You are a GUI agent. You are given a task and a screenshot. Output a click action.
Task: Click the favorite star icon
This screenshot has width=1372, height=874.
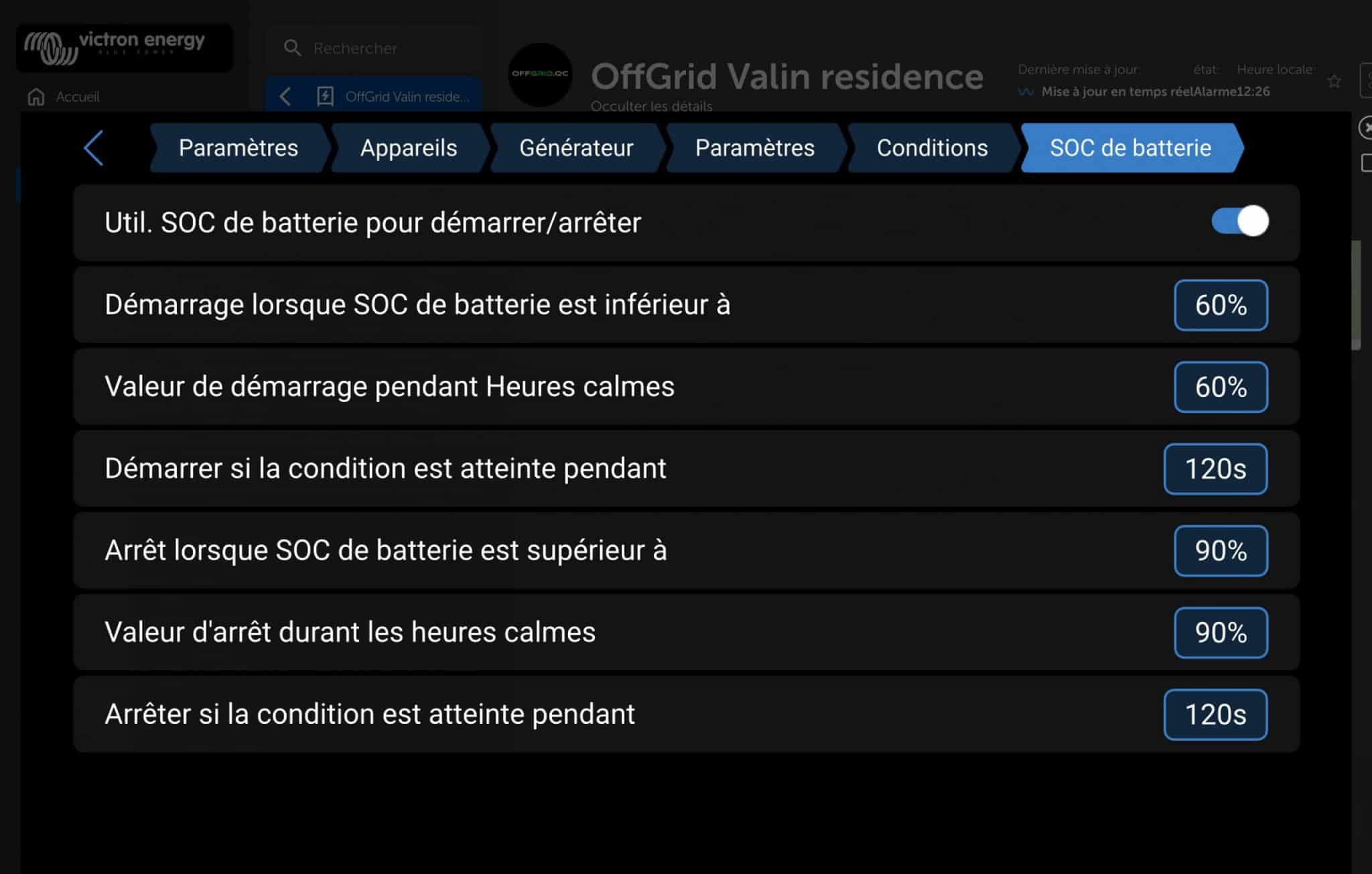click(x=1333, y=80)
